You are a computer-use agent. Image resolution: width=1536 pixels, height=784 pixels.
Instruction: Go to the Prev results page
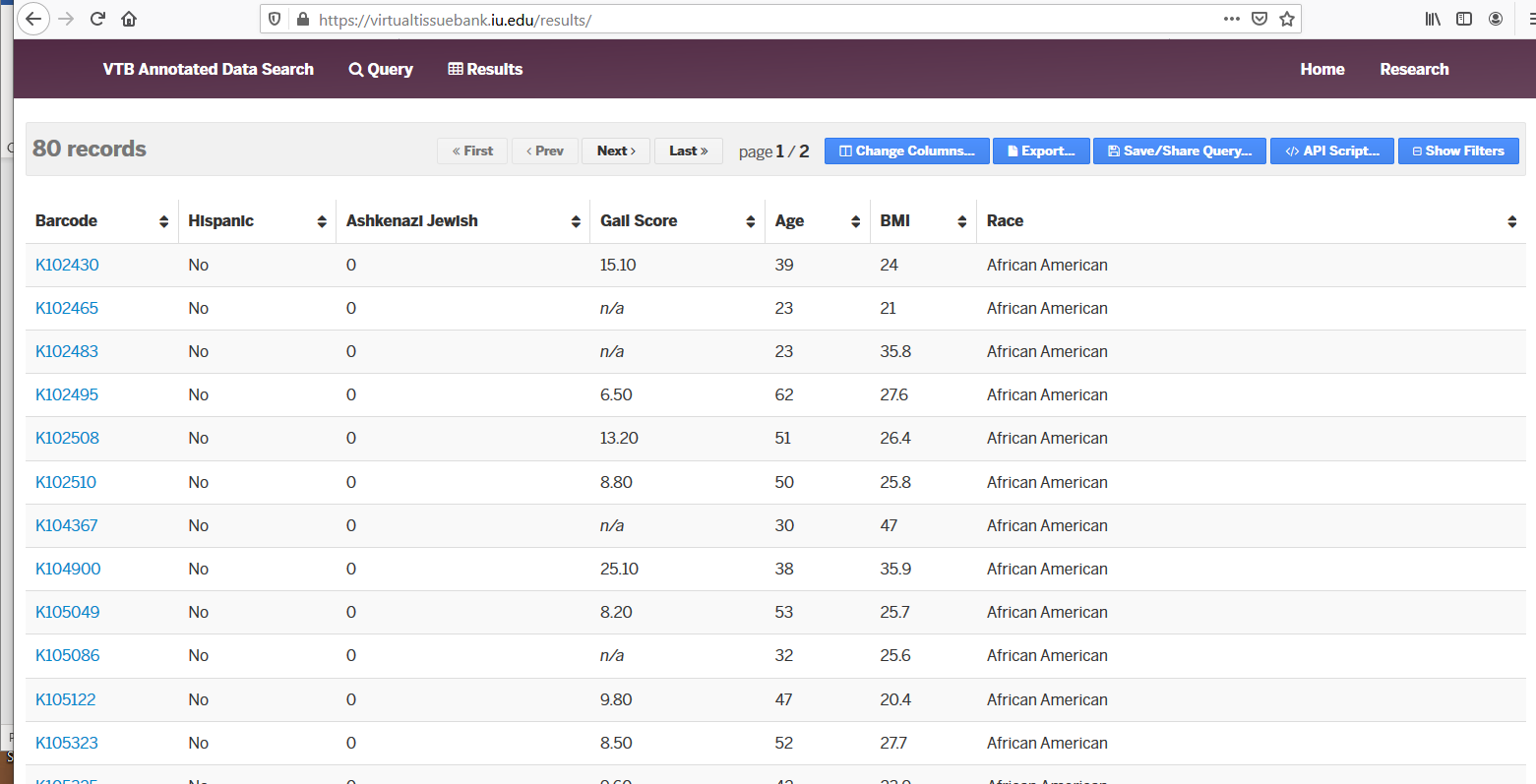coord(545,151)
